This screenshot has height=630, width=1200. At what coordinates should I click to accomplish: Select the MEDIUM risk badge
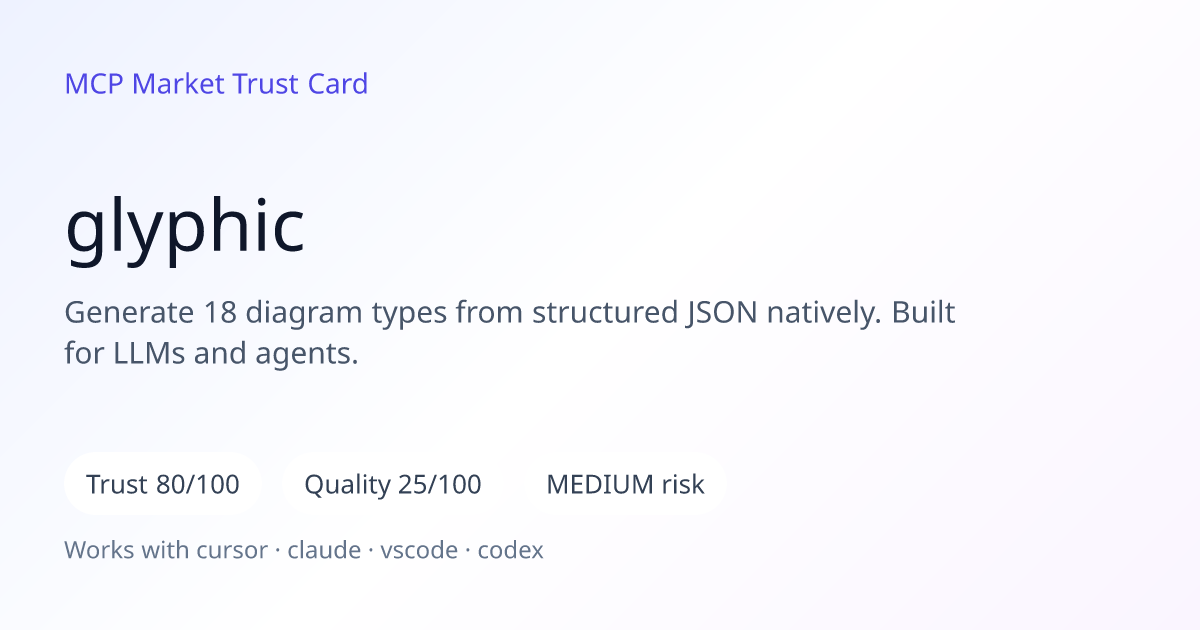(x=625, y=485)
